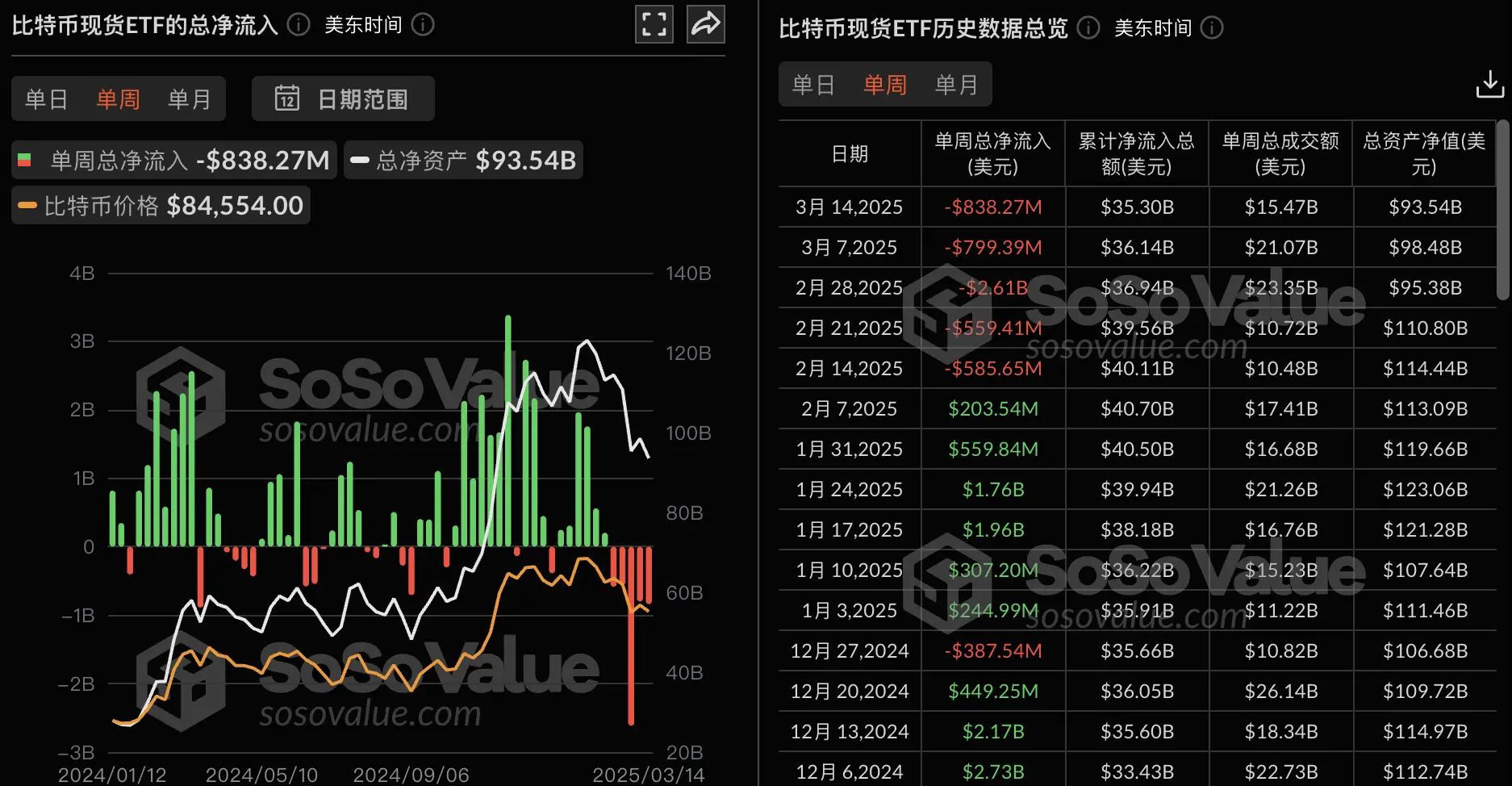Open the info tooltip beside 比特币现货ETF的总净流入

tap(297, 24)
